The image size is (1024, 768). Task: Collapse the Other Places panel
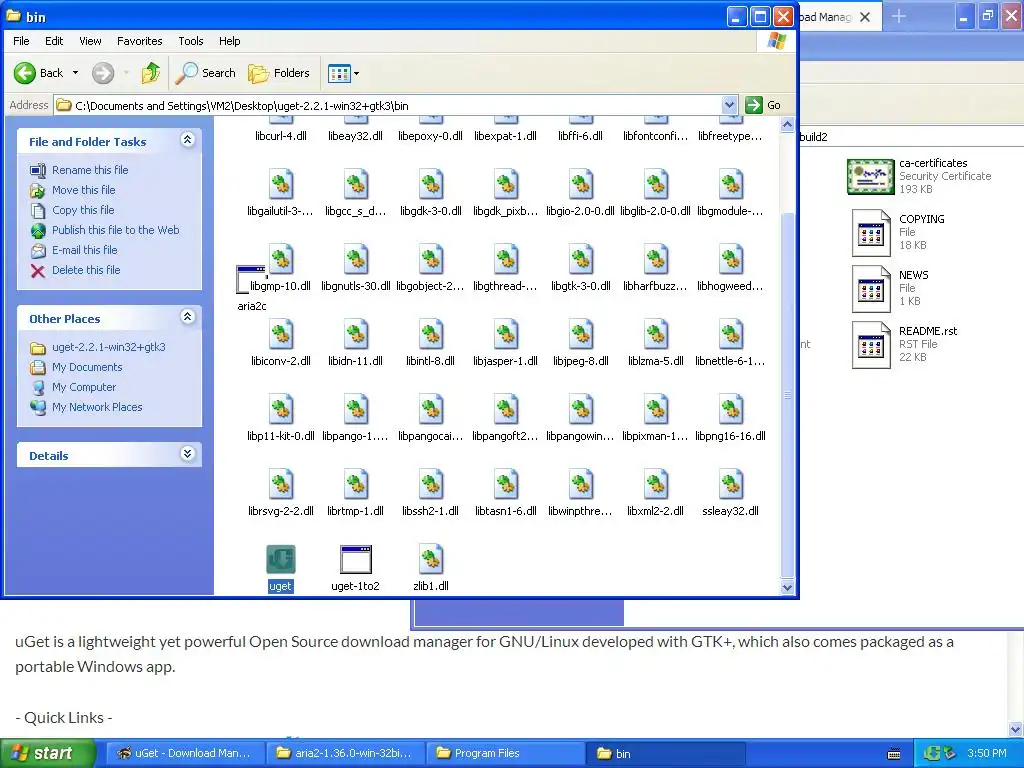[x=187, y=317]
